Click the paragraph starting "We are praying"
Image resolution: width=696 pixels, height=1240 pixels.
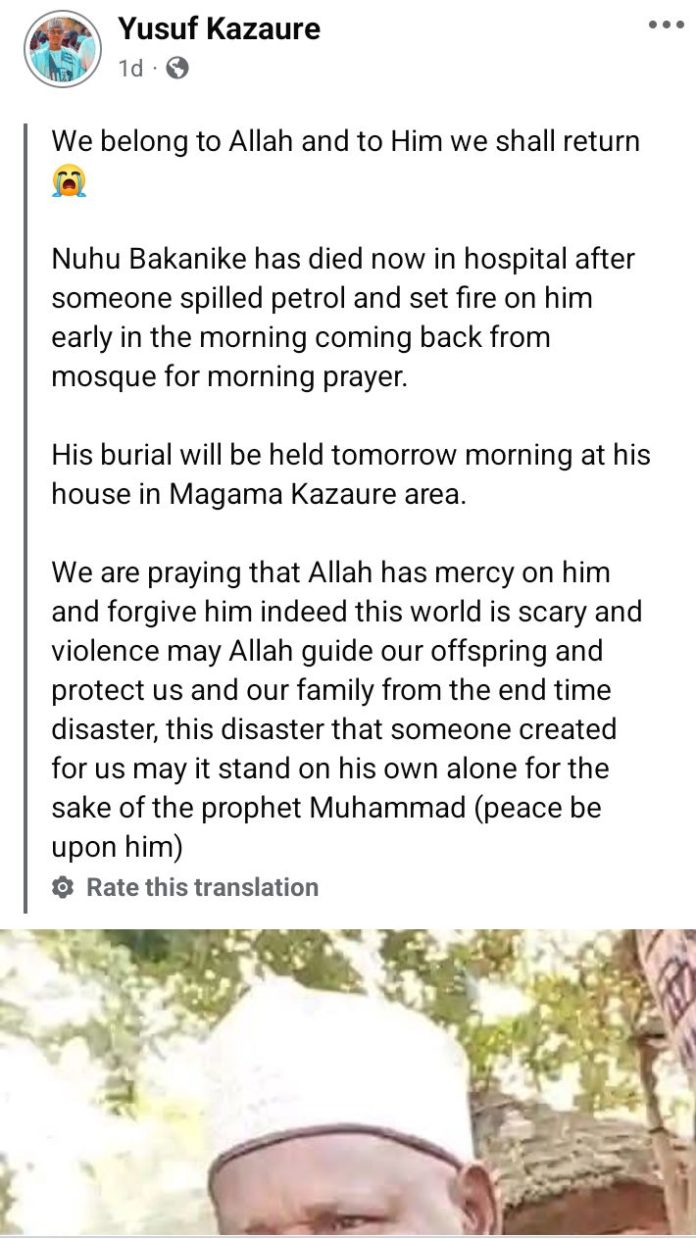(345, 710)
